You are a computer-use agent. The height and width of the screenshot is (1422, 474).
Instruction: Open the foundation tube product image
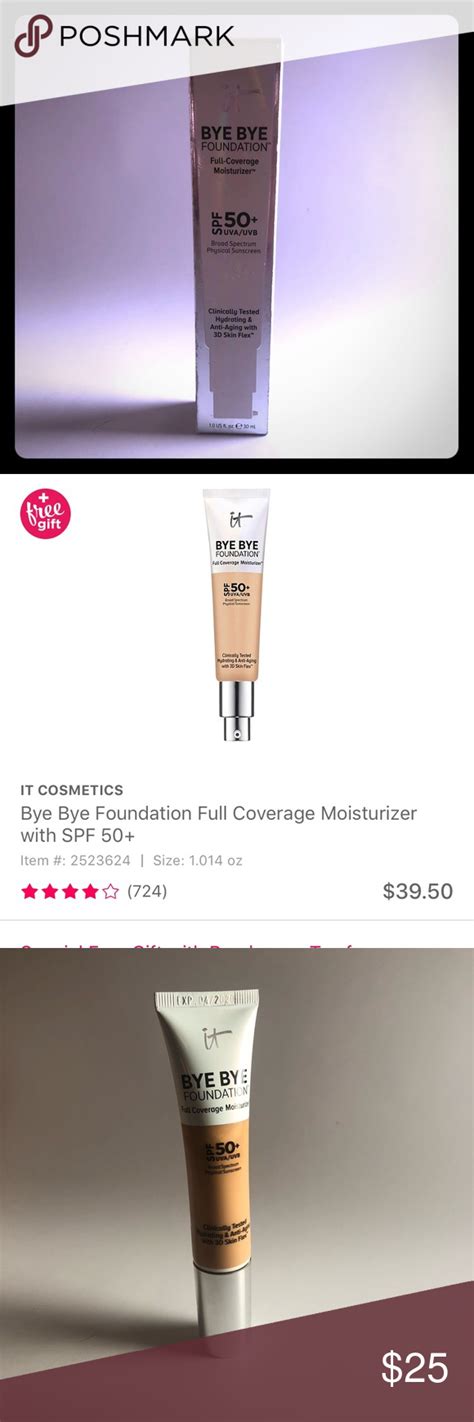pyautogui.click(x=236, y=613)
